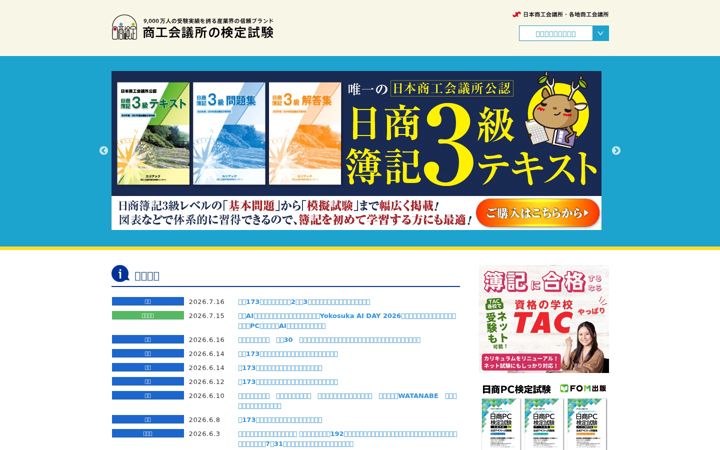Click the blue category tag for 2026.6.3
The width and height of the screenshot is (720, 450).
[x=148, y=433]
